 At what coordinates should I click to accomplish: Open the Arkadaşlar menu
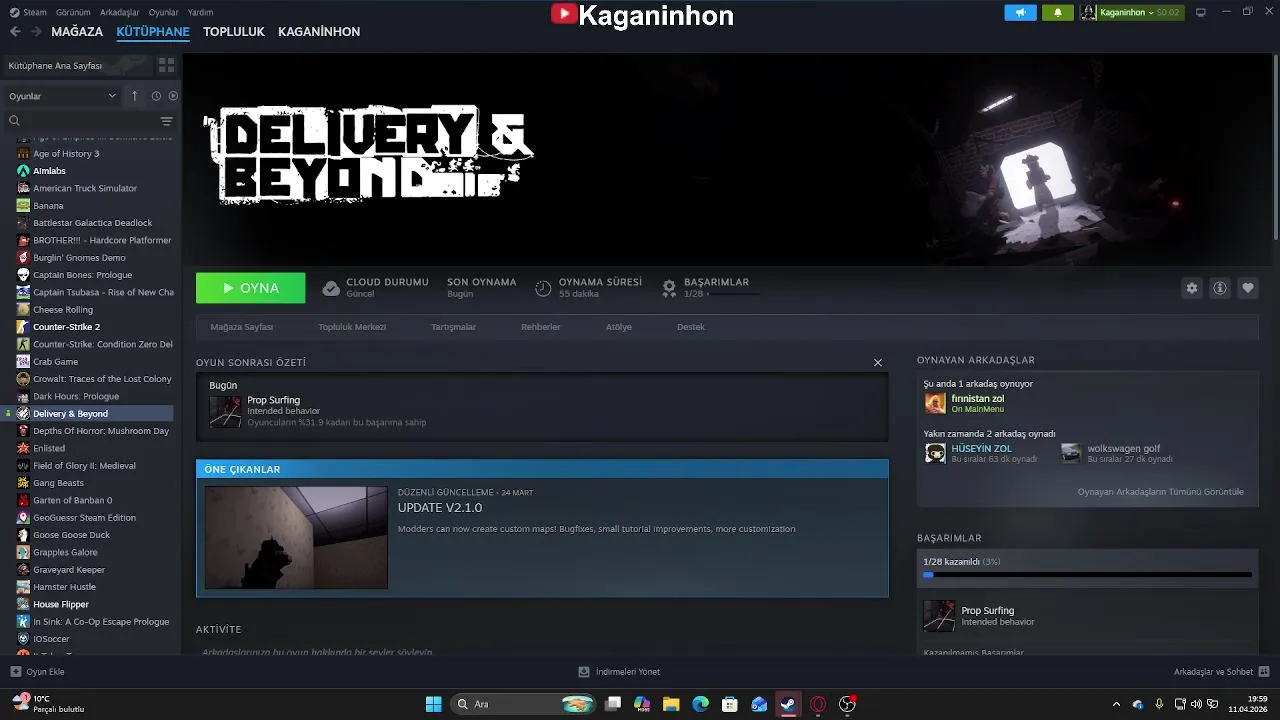point(120,12)
